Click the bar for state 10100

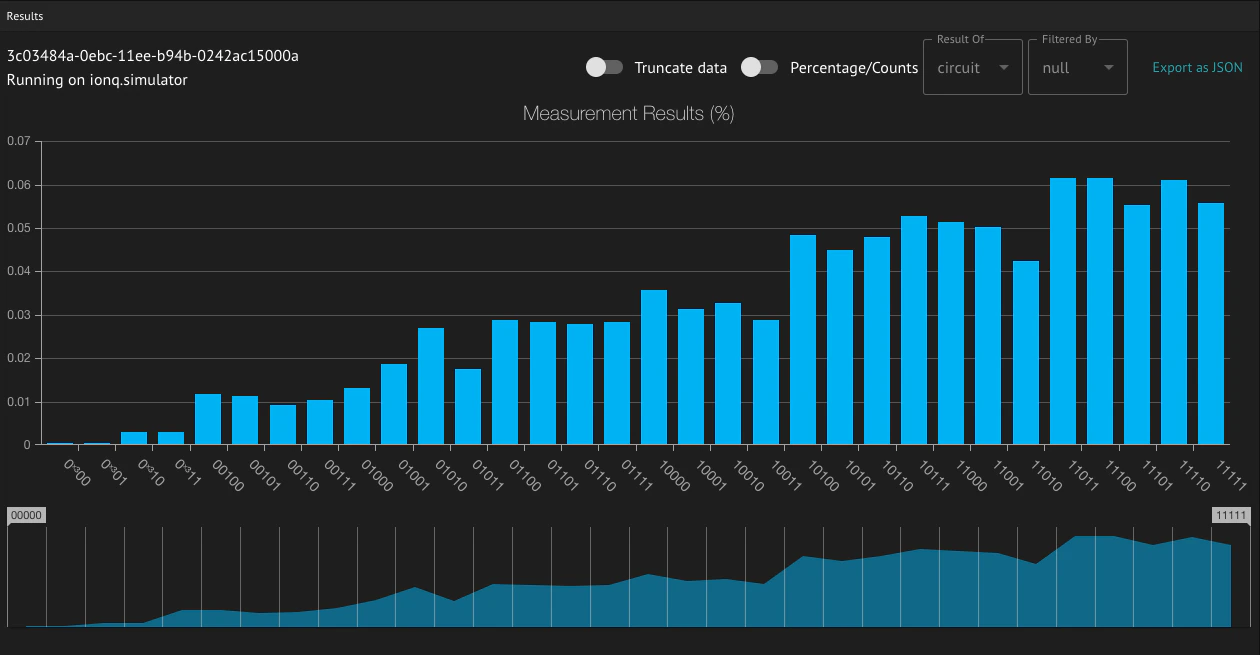point(803,340)
